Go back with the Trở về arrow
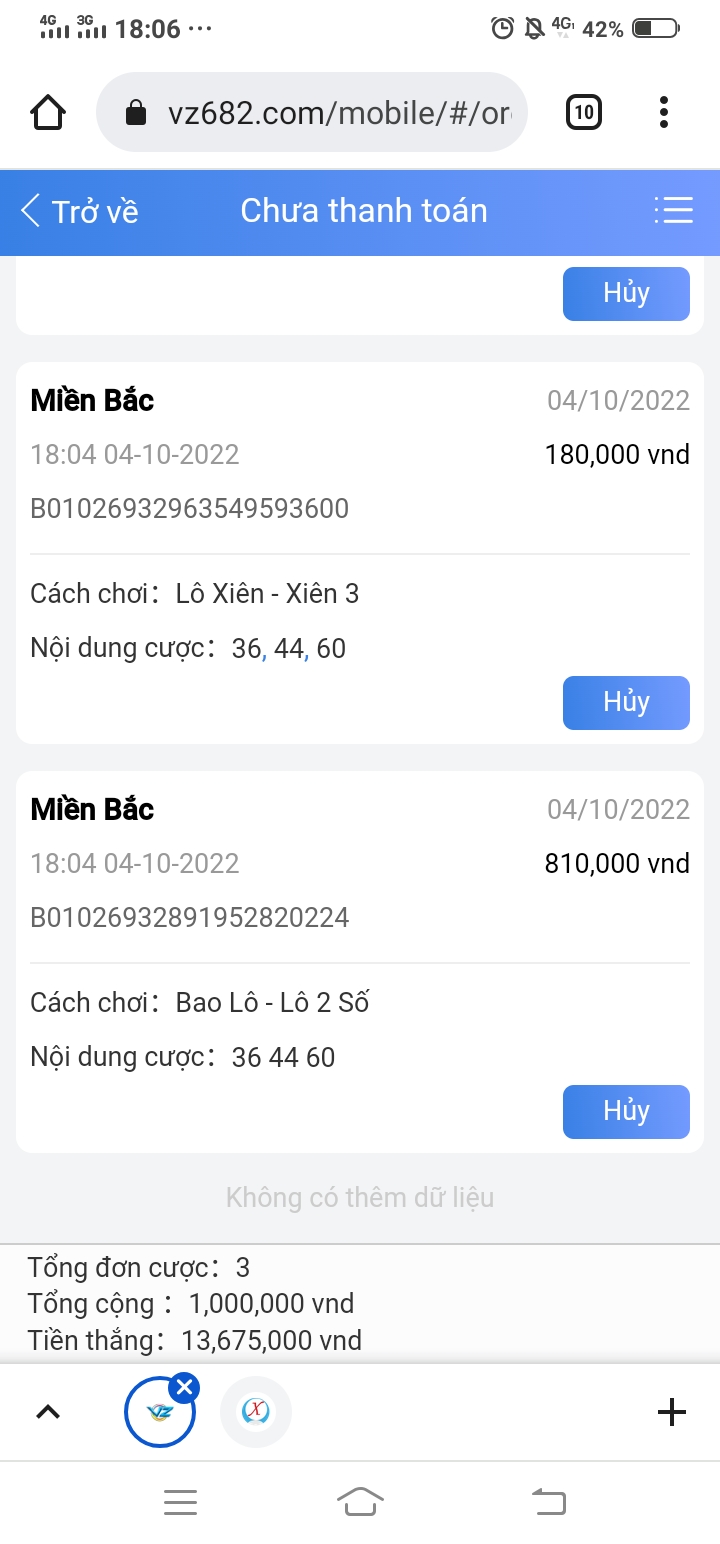Screen dimensions: 720x1544 [x=79, y=211]
